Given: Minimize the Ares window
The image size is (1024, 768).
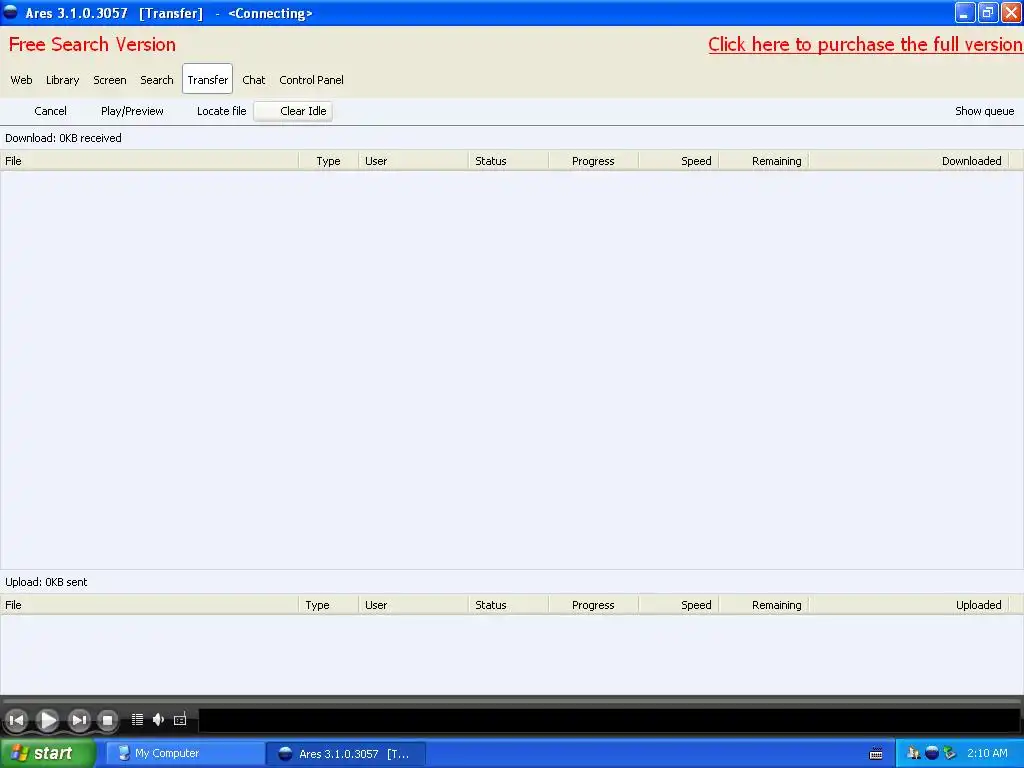Looking at the screenshot, I should (x=965, y=12).
